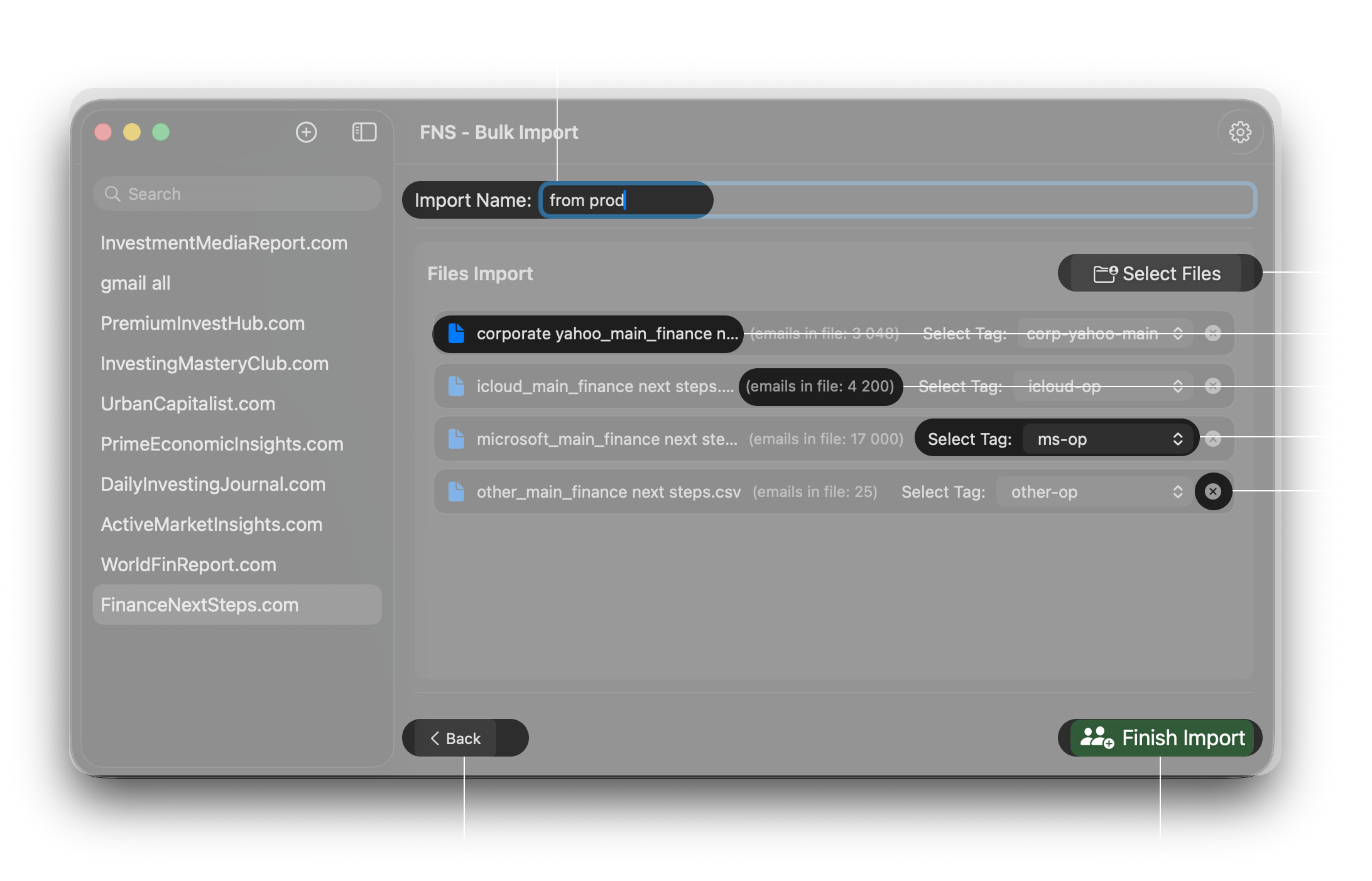Viewport: 1372px width, 881px height.
Task: Open the ms-op tag dropdown
Action: coord(1109,439)
